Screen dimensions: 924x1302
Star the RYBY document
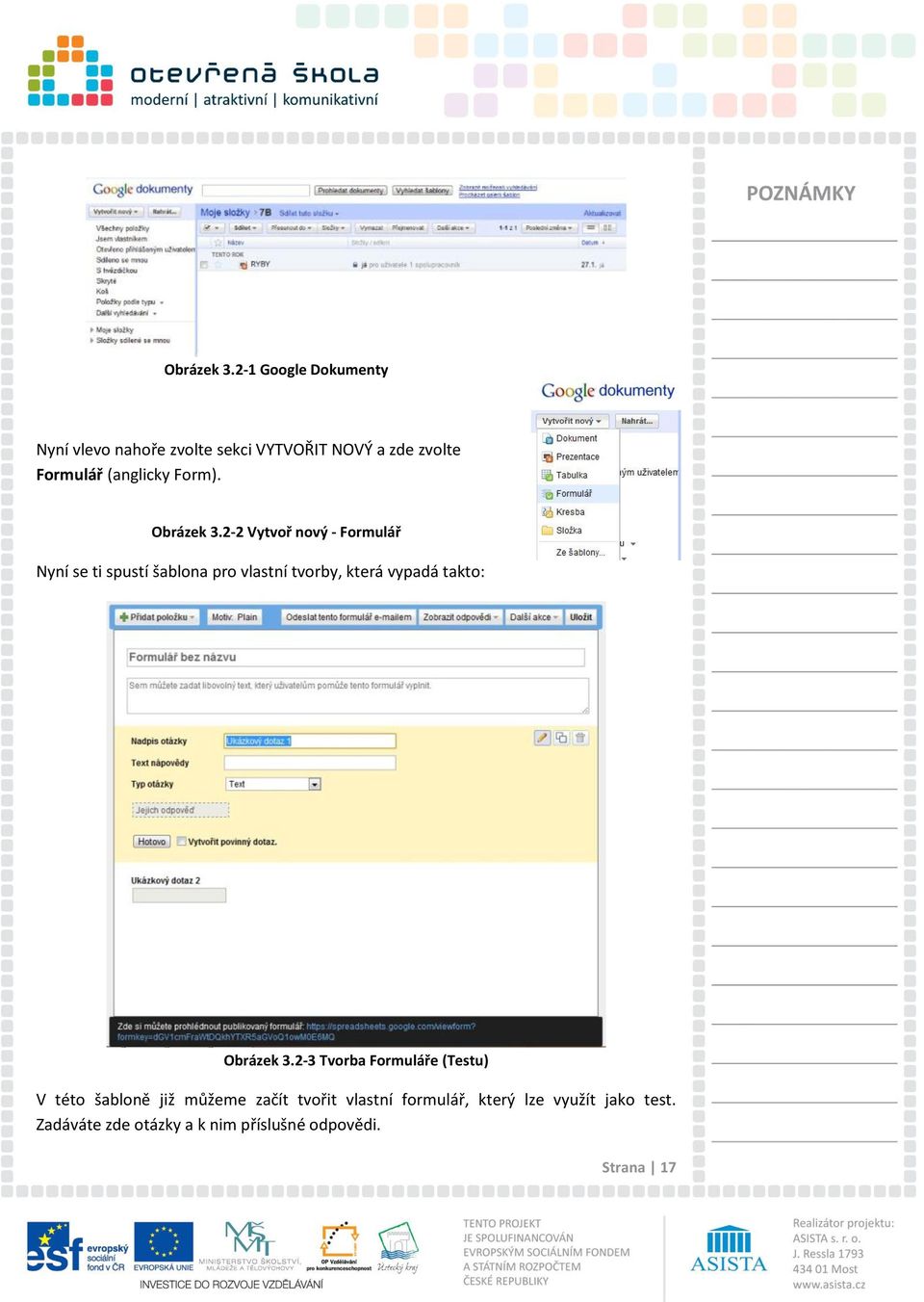[x=218, y=264]
